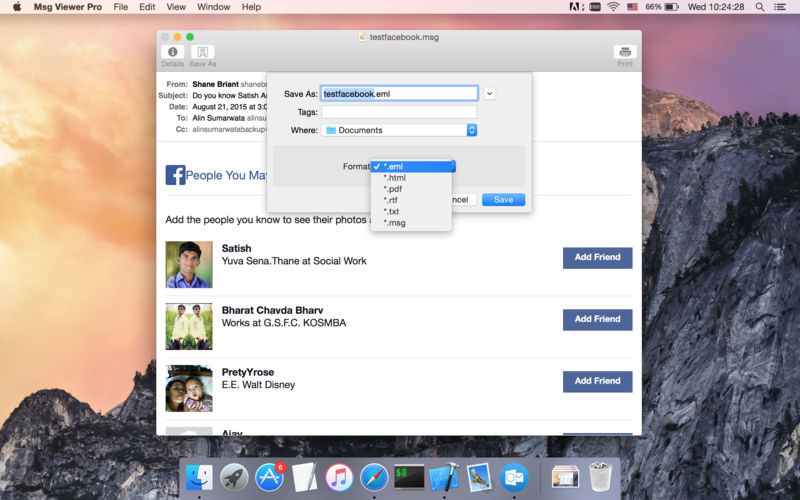The image size is (800, 500).
Task: Click the keyboard viewer menu bar icon
Action: pyautogui.click(x=595, y=7)
